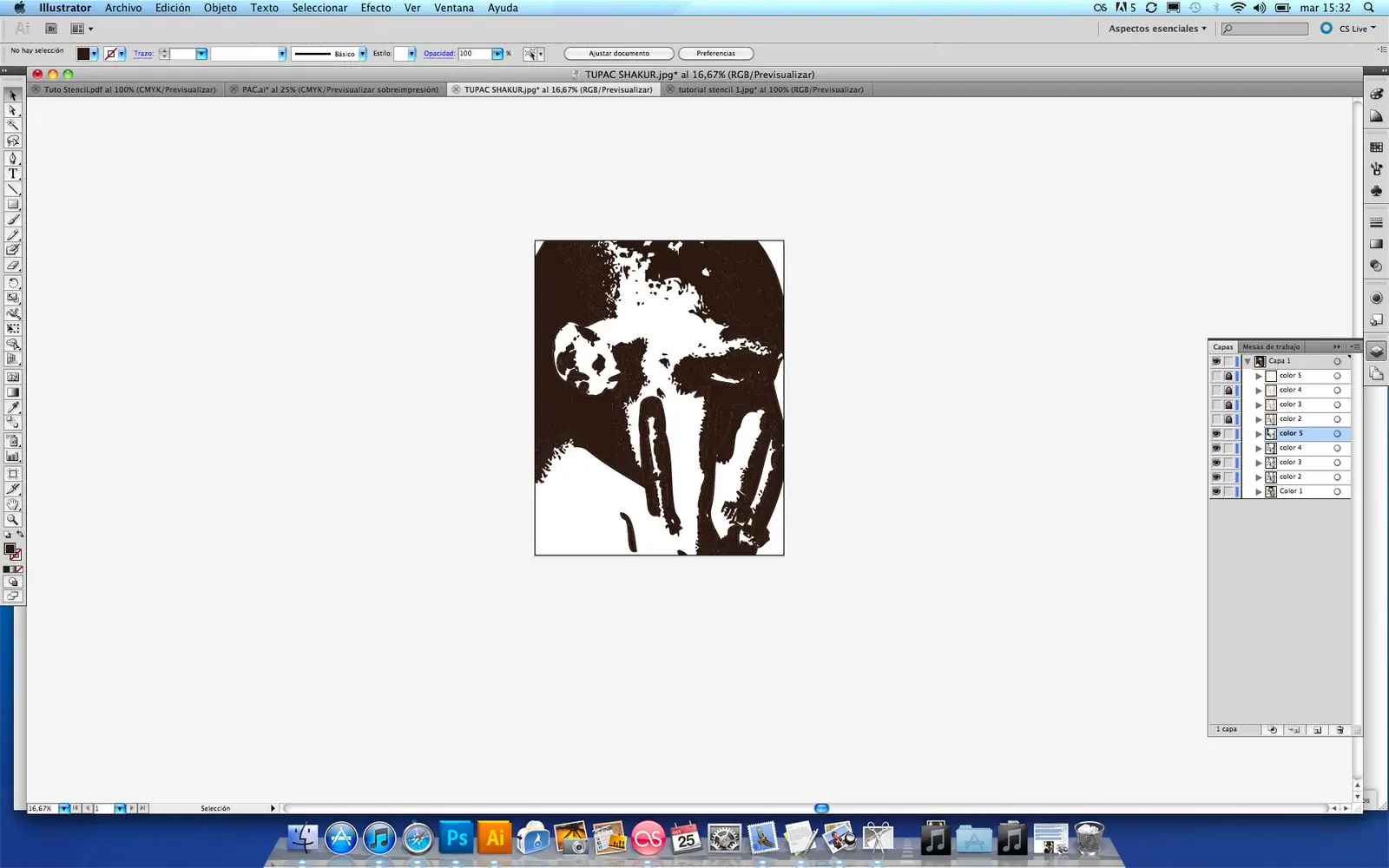Image resolution: width=1389 pixels, height=868 pixels.
Task: Select the Magic Wand tool
Action: [x=13, y=125]
